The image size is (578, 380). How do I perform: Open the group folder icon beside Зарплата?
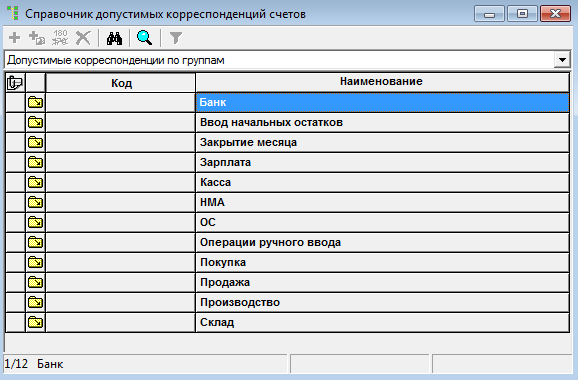tap(35, 163)
